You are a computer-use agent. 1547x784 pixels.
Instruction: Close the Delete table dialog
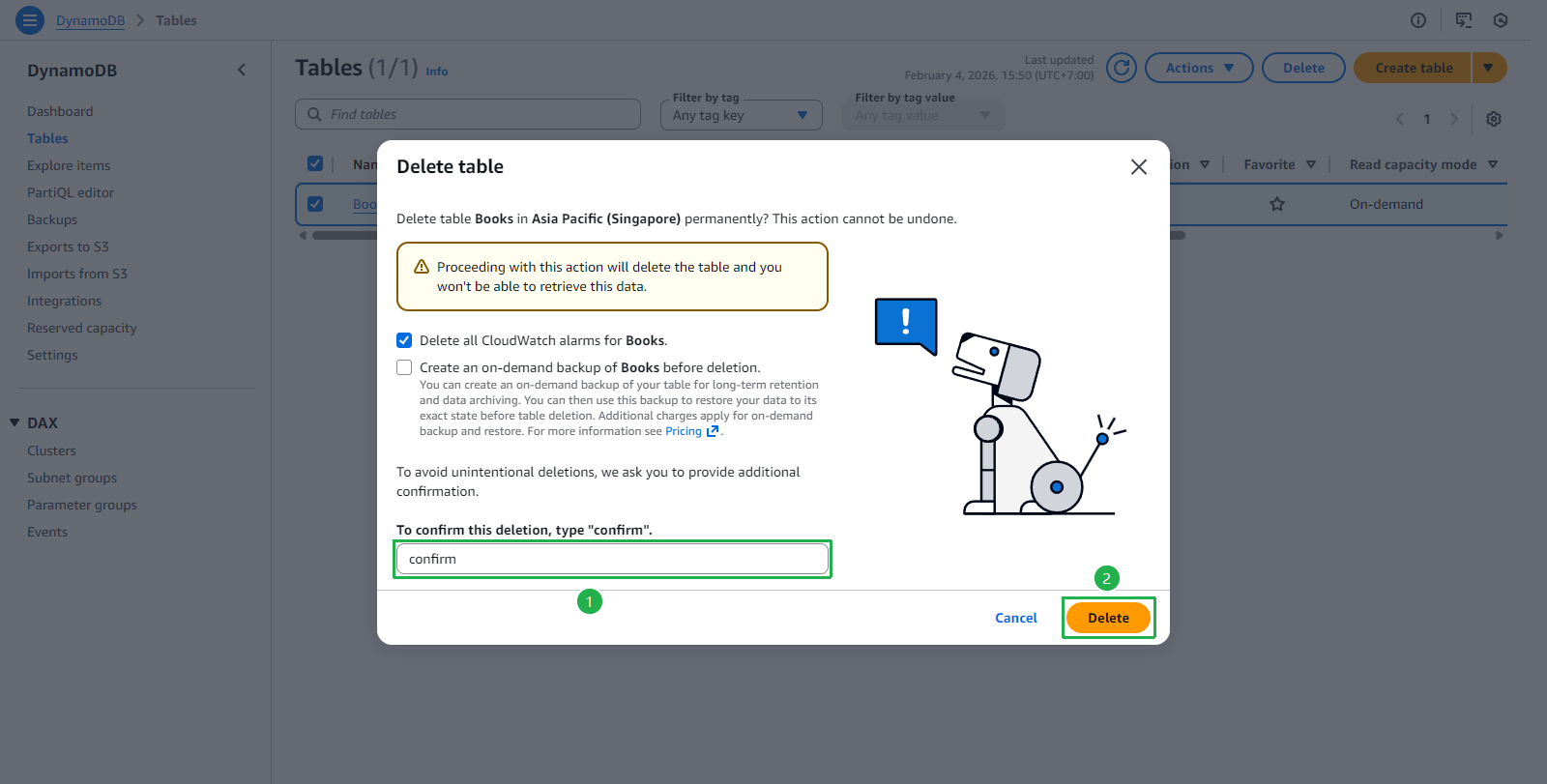[x=1139, y=167]
